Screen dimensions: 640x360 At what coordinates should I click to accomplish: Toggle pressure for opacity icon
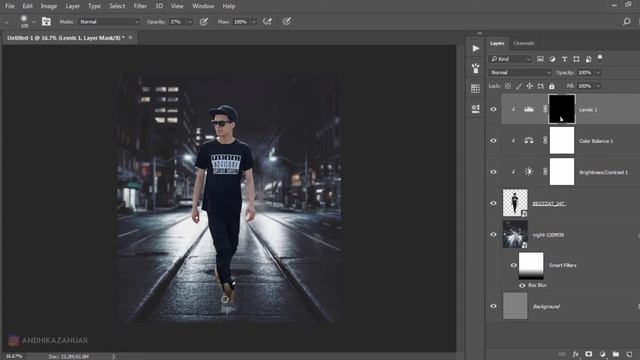[x=204, y=22]
